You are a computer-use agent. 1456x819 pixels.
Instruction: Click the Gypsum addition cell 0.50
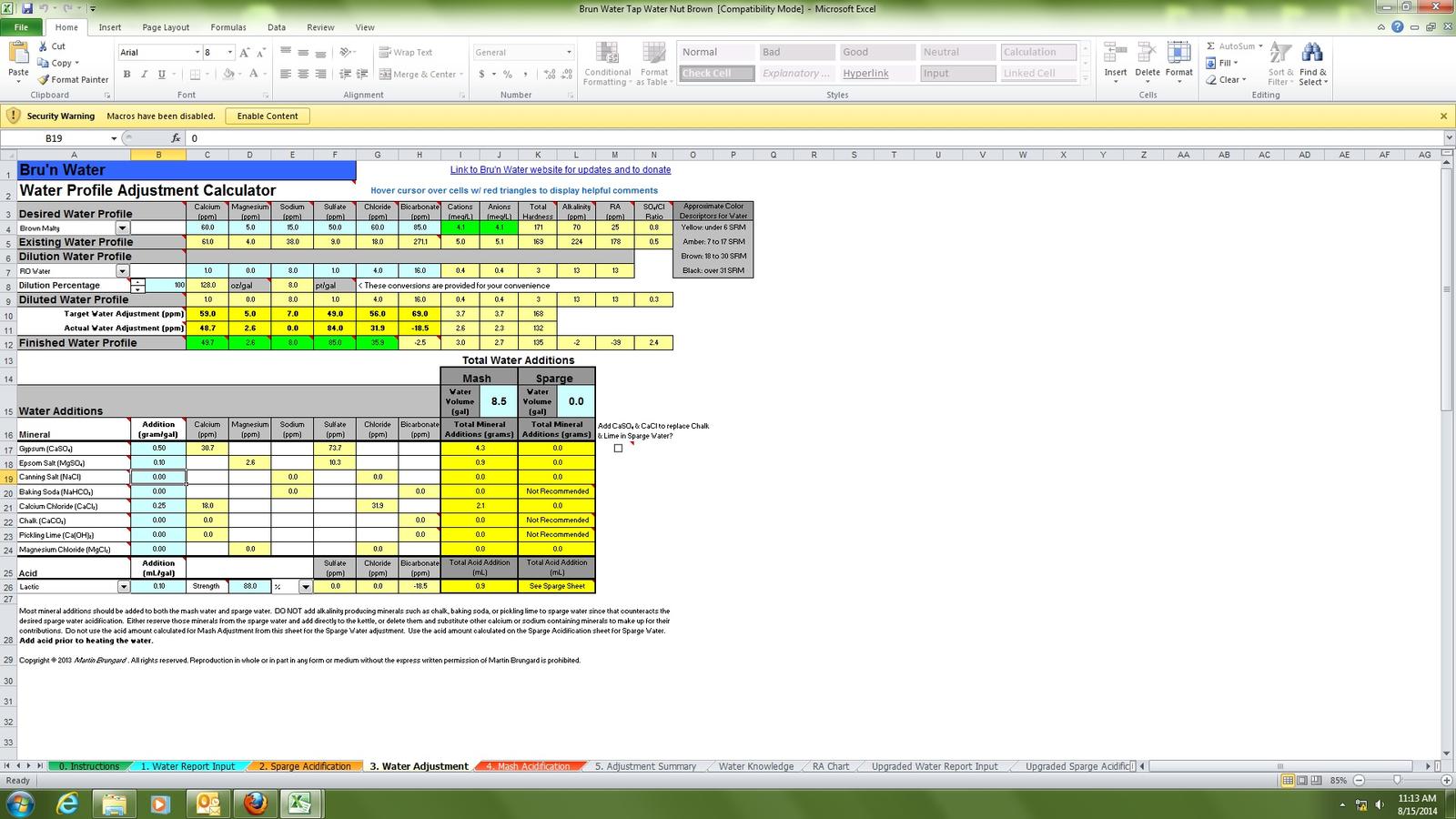[x=158, y=449]
